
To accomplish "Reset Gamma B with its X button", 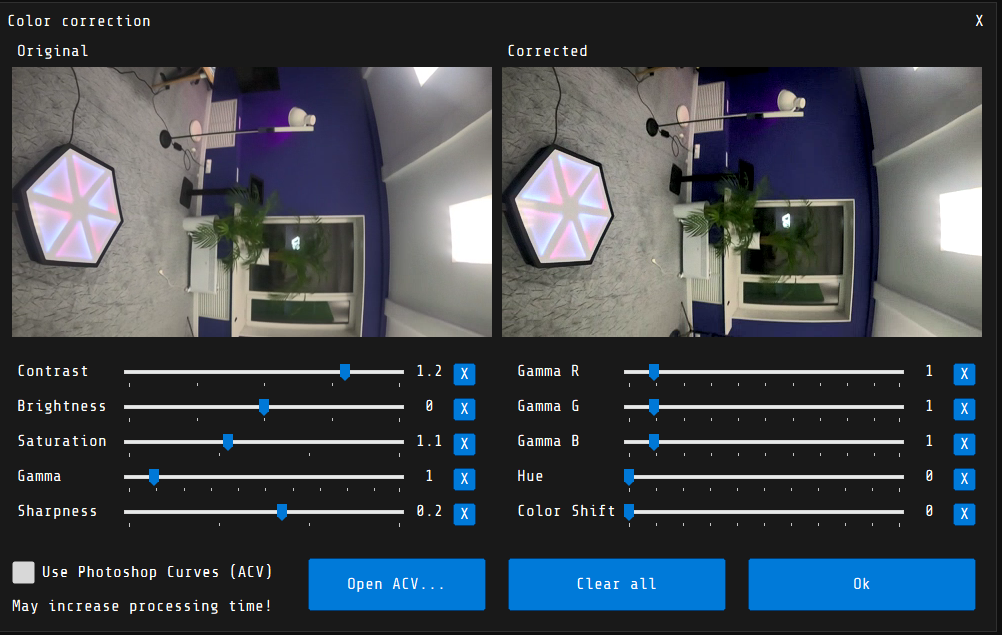I will tap(964, 444).
